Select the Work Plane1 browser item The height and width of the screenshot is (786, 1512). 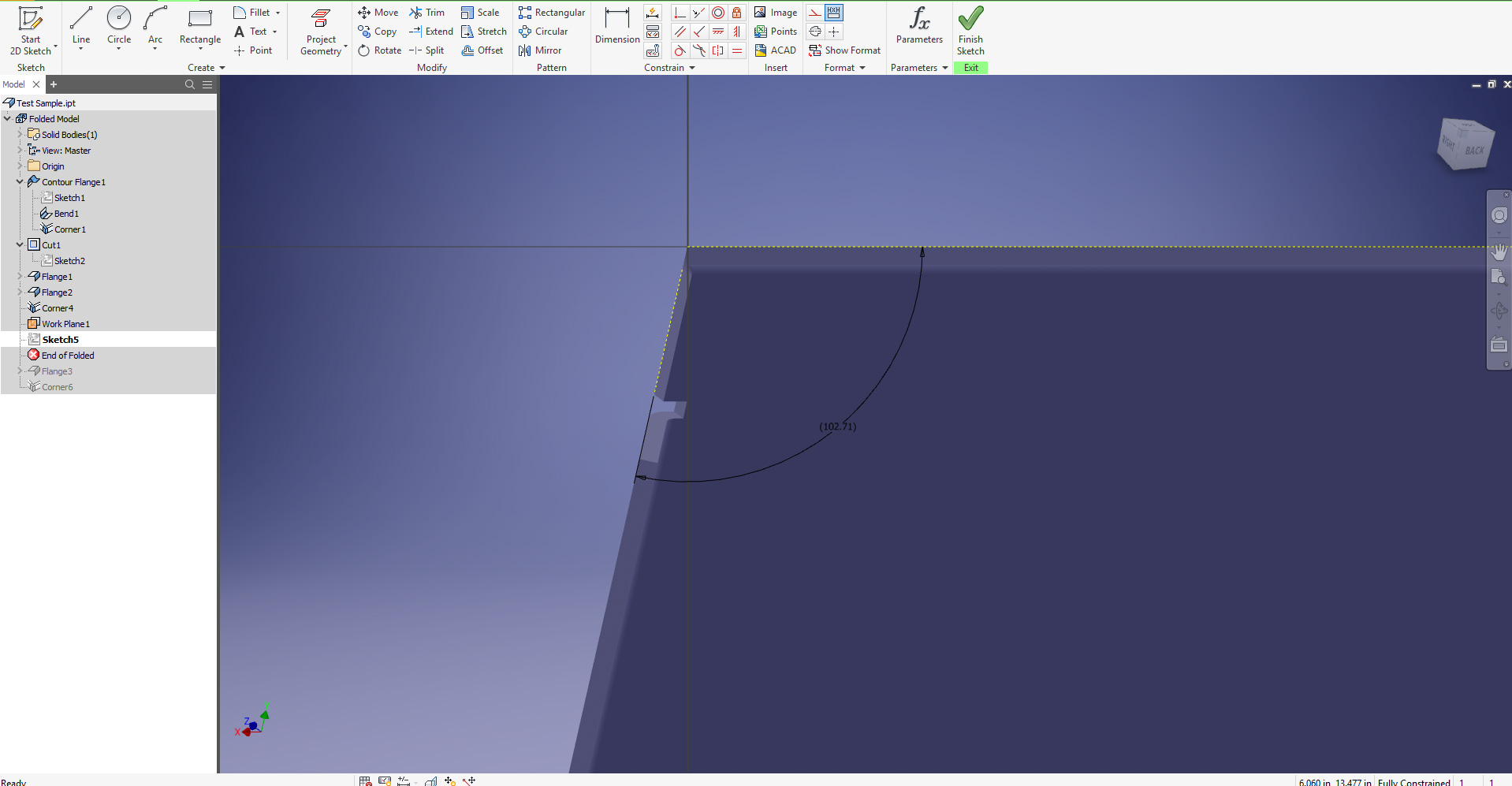[64, 323]
